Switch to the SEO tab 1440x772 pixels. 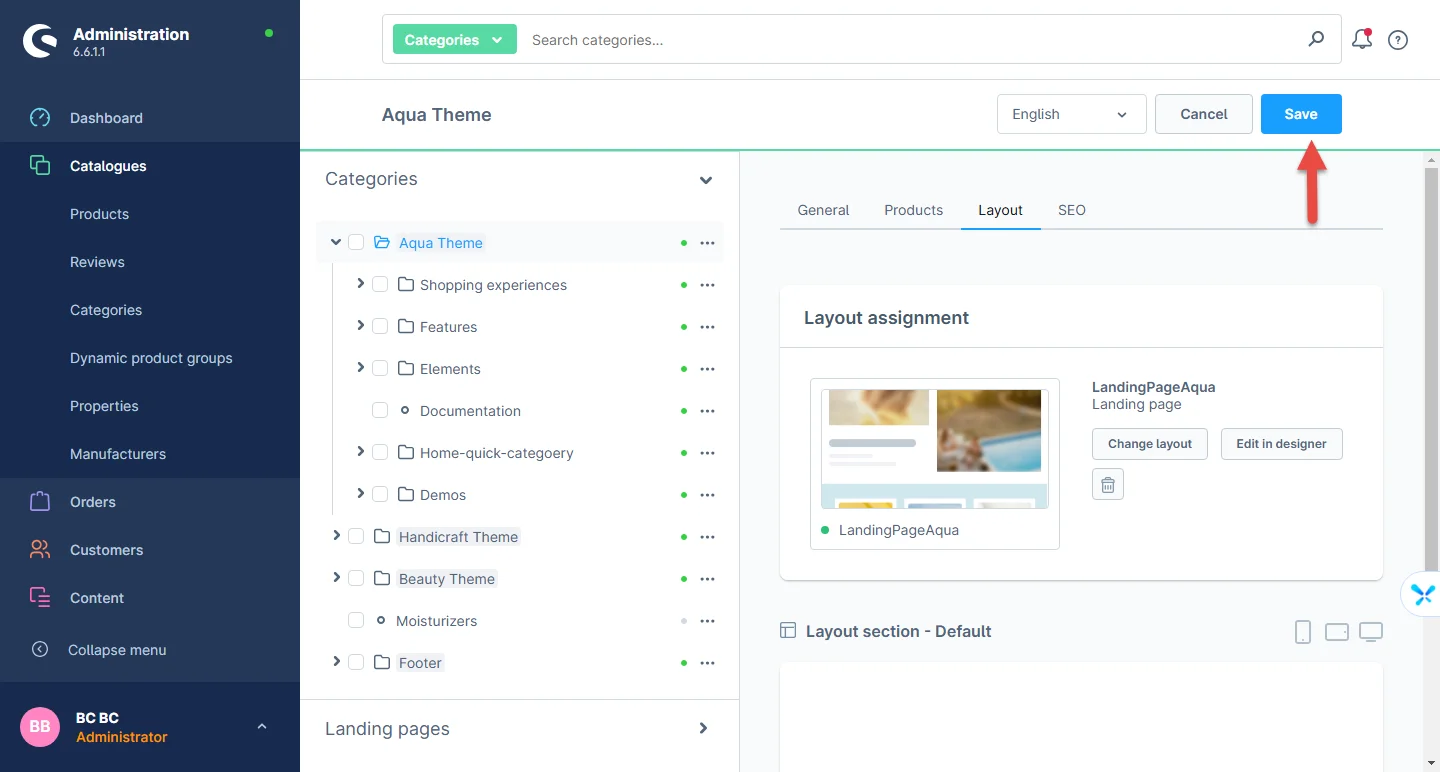1071,210
